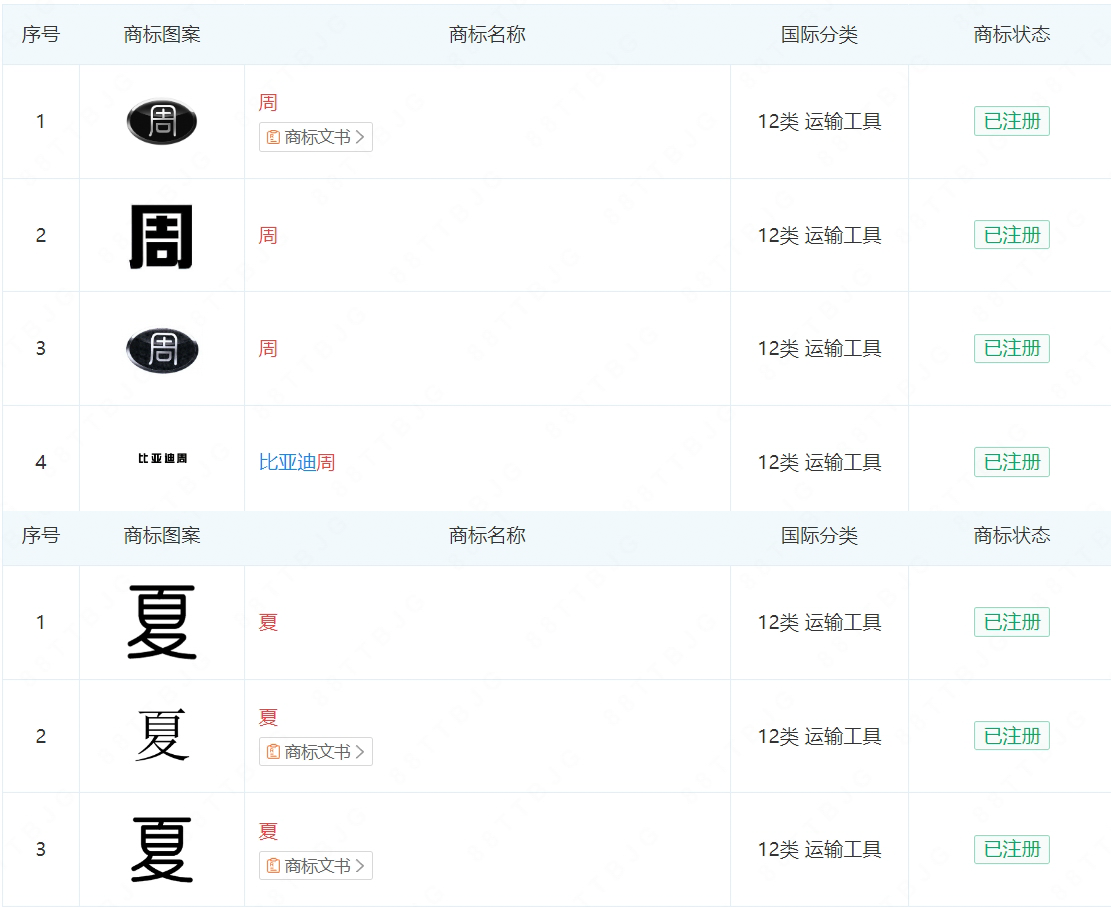Click 12类 运输工具 cell in 夏 row 1
Viewport: 1111px width, 907px height.
coord(820,623)
